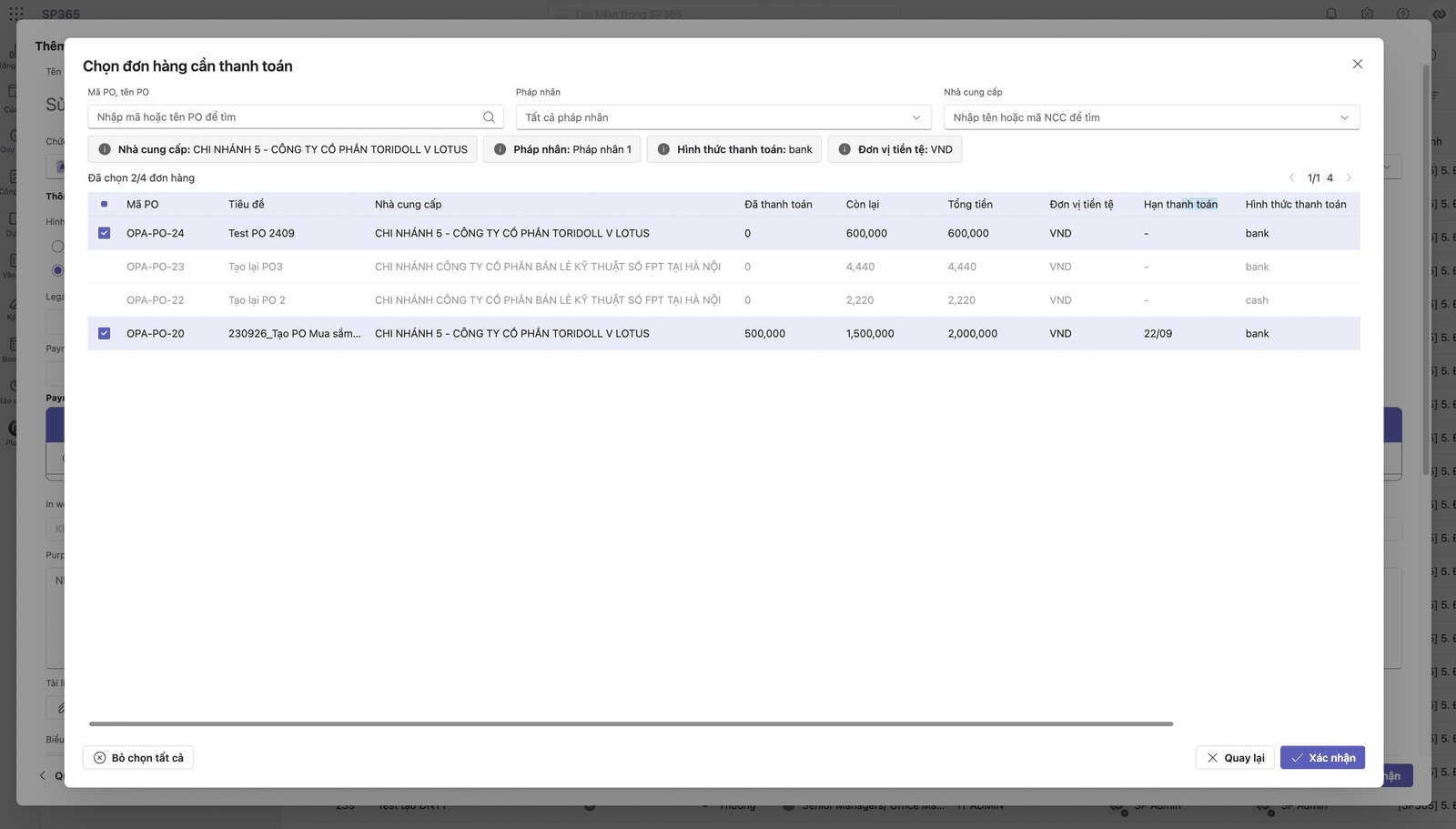The width and height of the screenshot is (1456, 829).
Task: Open the Pháp nhân dropdown
Action: tap(723, 117)
